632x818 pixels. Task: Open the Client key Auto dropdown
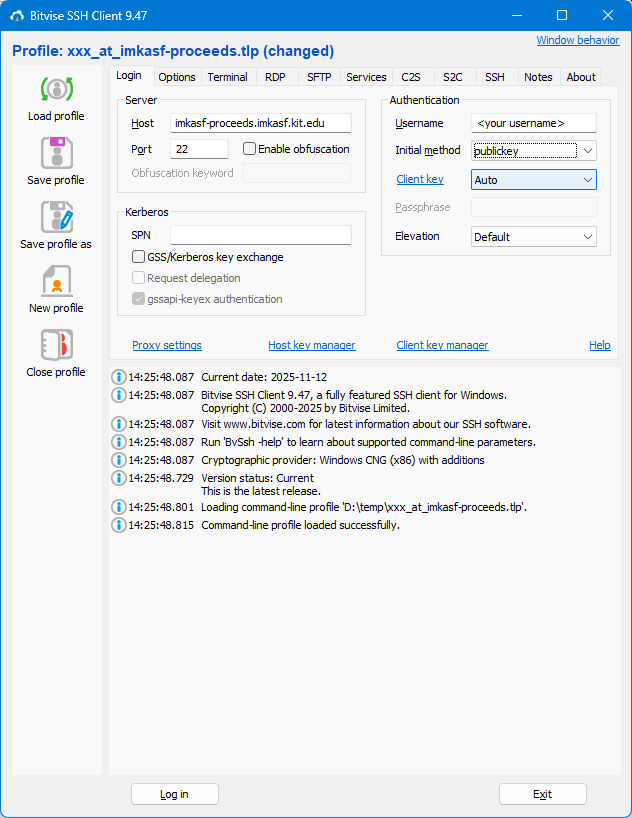pyautogui.click(x=587, y=180)
